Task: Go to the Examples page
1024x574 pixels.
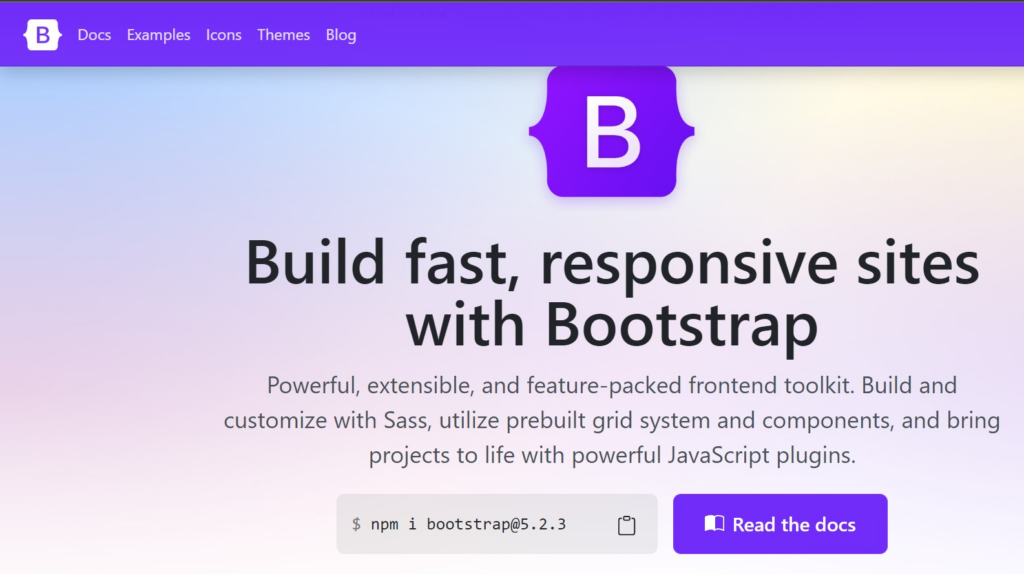Action: pos(159,35)
